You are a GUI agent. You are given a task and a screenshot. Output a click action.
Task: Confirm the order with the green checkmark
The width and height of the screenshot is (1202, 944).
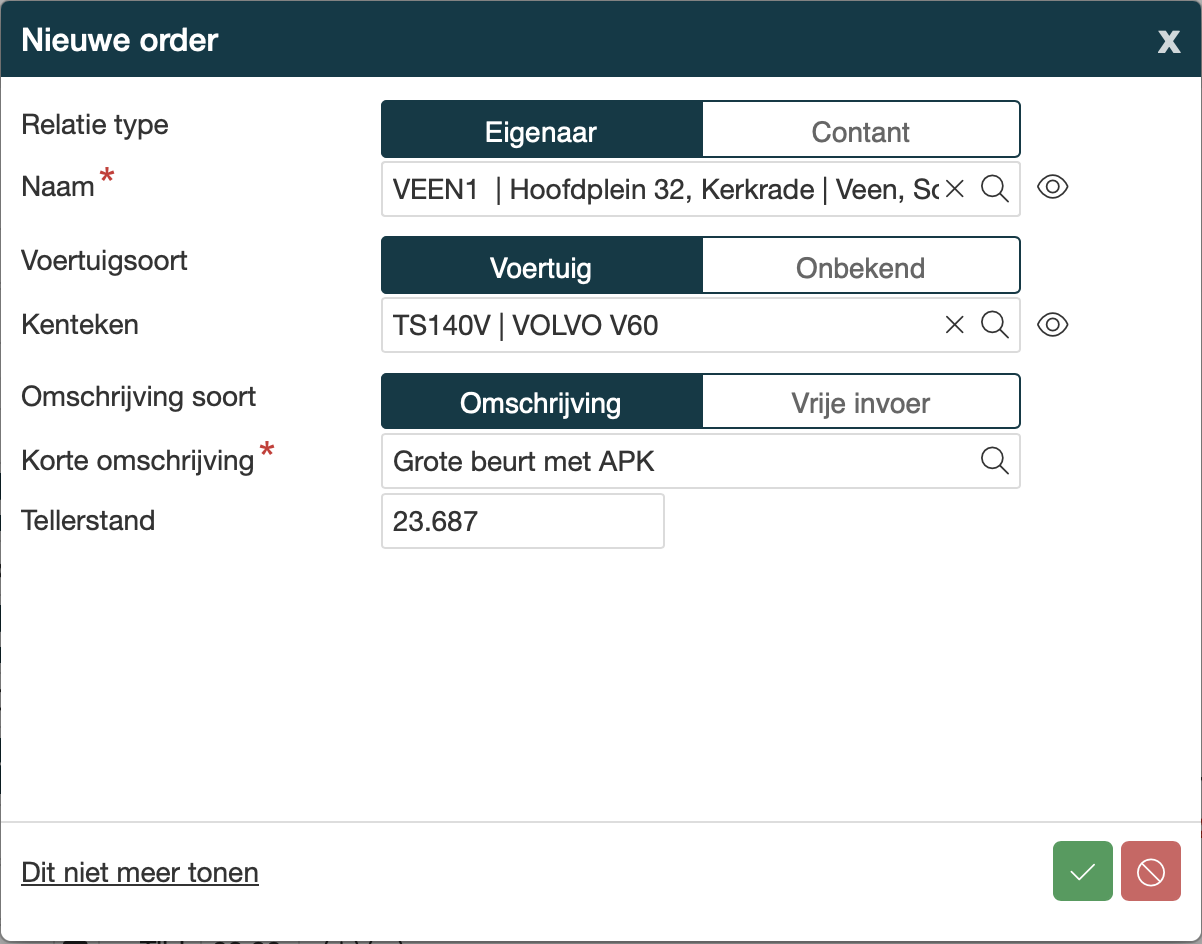1083,871
